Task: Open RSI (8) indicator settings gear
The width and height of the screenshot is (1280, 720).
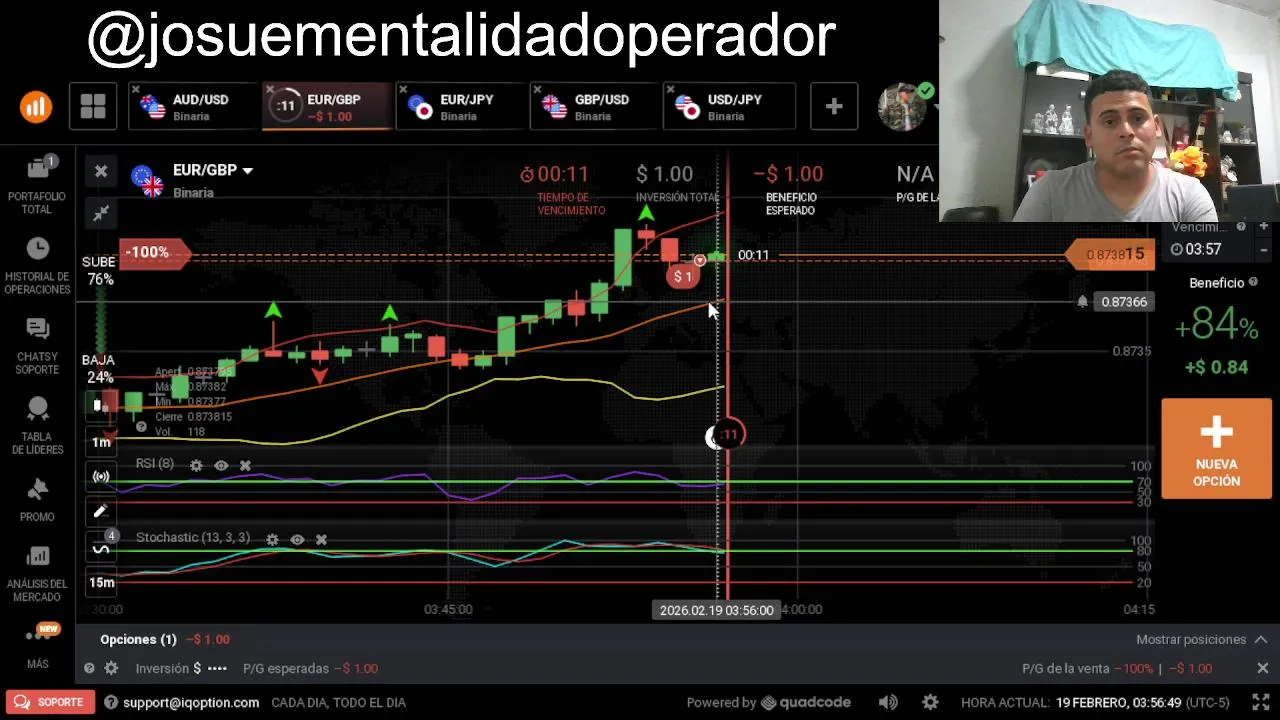Action: [196, 465]
